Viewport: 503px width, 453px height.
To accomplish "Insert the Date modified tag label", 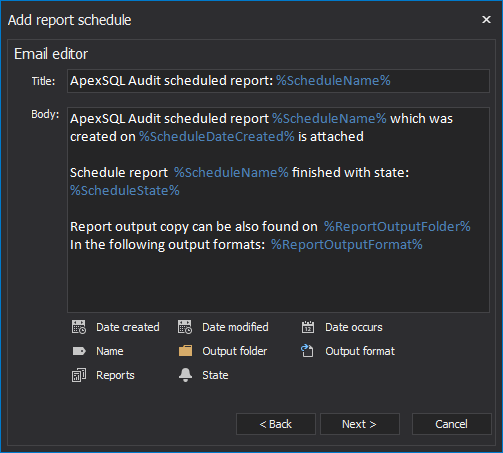I will tap(235, 327).
